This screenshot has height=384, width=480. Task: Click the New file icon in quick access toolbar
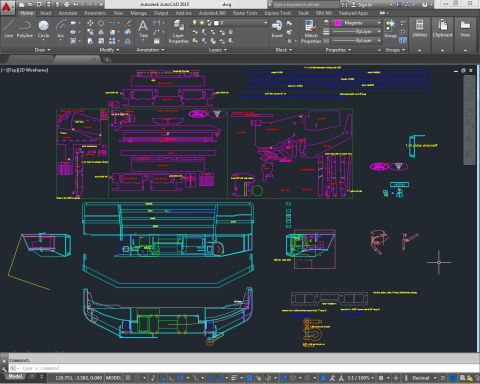click(x=22, y=4)
